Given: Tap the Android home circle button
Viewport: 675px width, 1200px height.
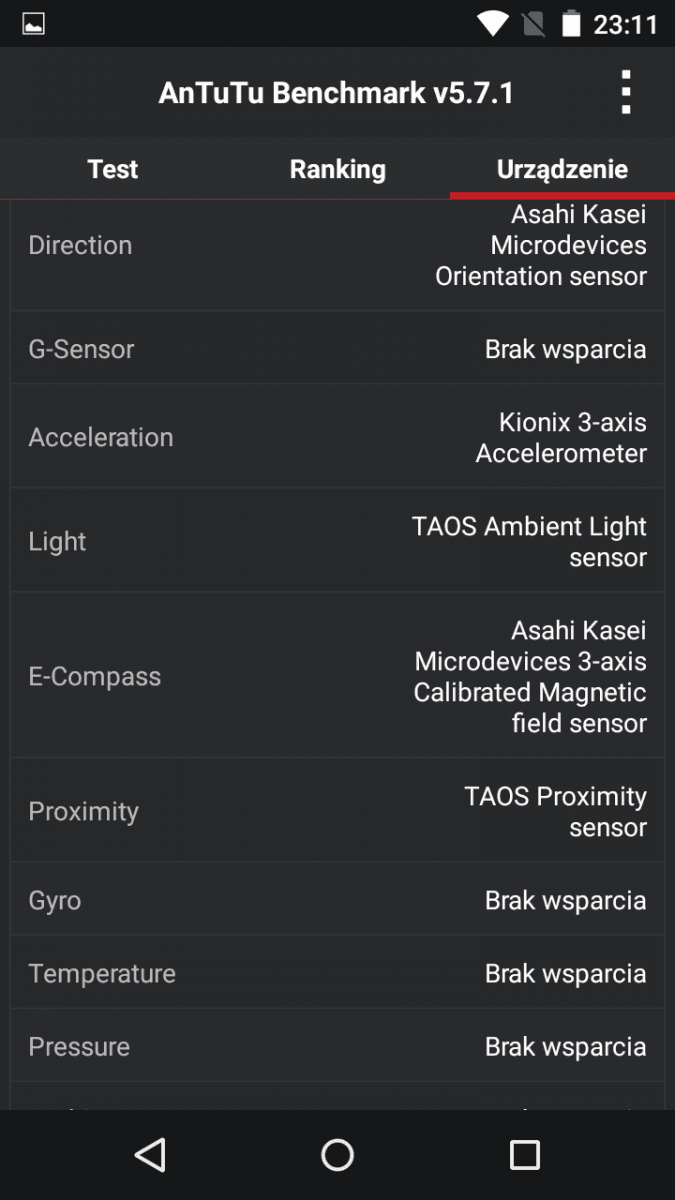Looking at the screenshot, I should 338,1155.
